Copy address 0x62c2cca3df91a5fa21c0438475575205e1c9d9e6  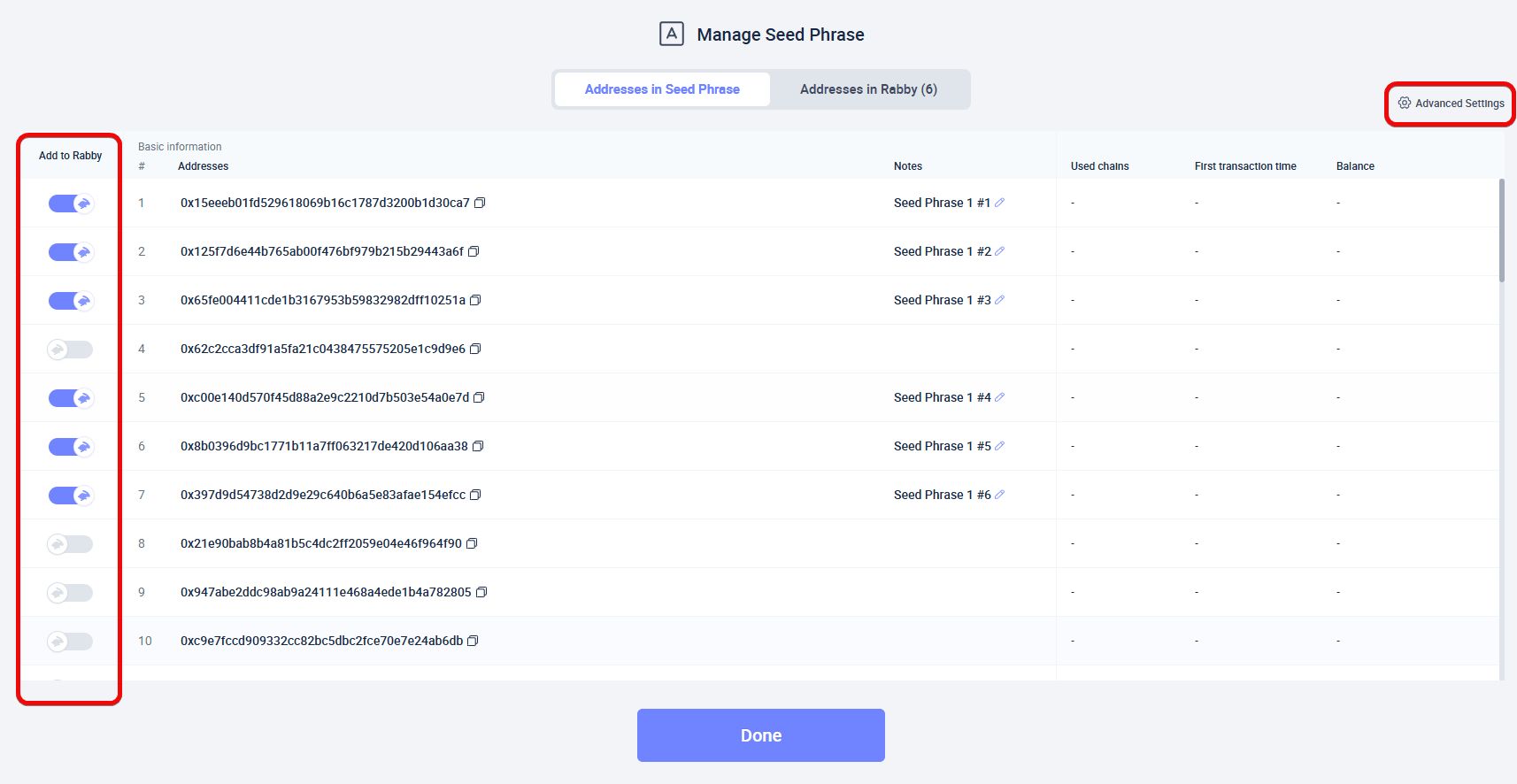[x=475, y=349]
